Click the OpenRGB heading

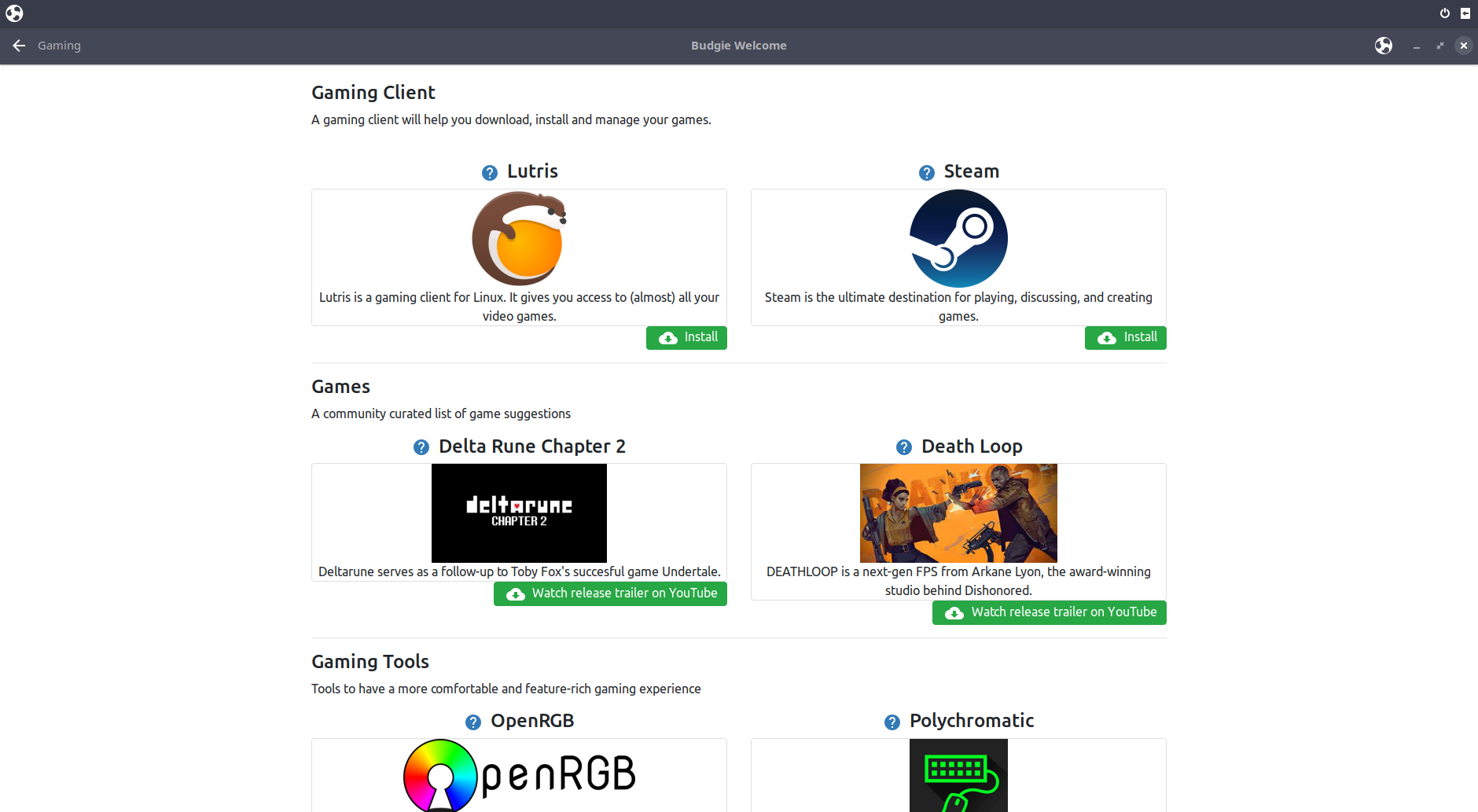pos(532,721)
